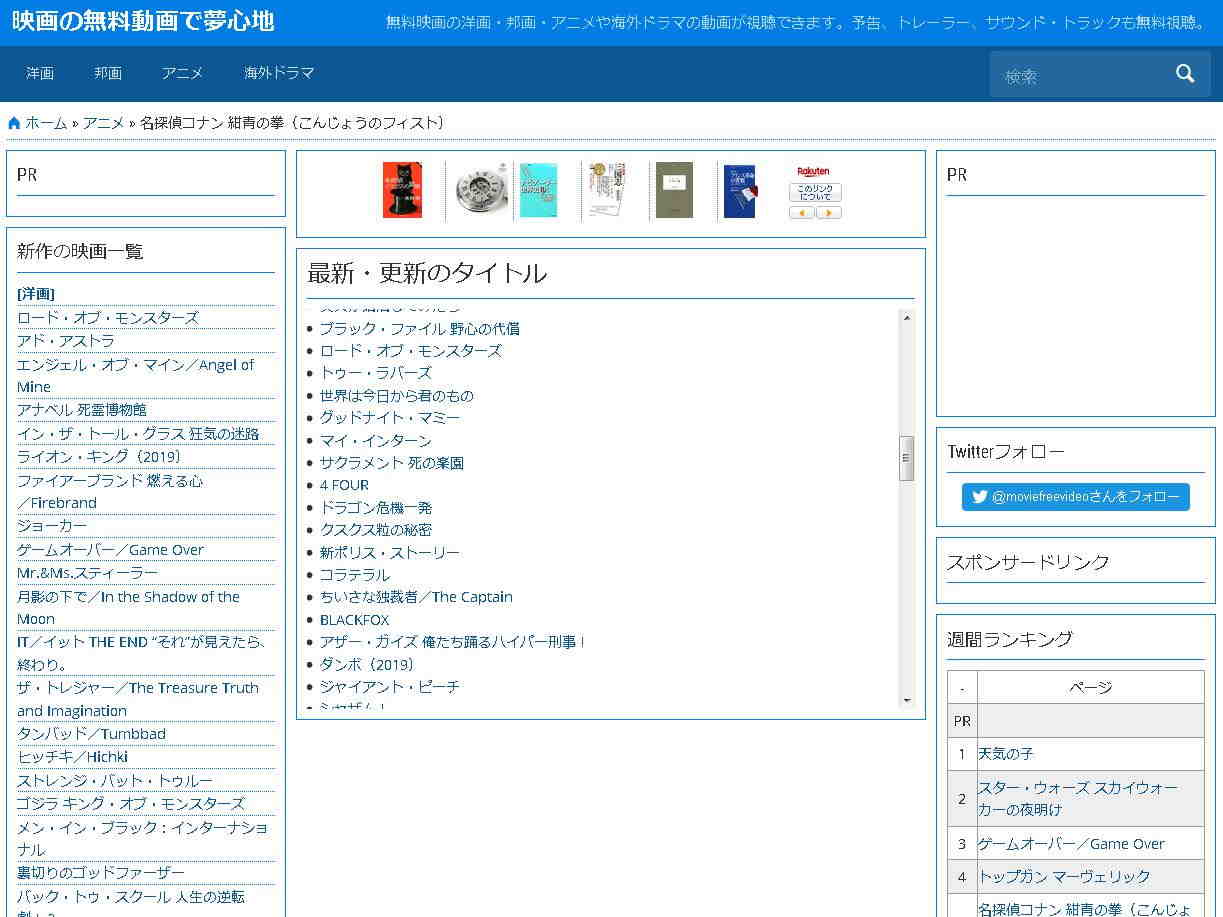The width and height of the screenshot is (1223, 917).
Task: Open the olive gray book thumbnail
Action: (674, 190)
